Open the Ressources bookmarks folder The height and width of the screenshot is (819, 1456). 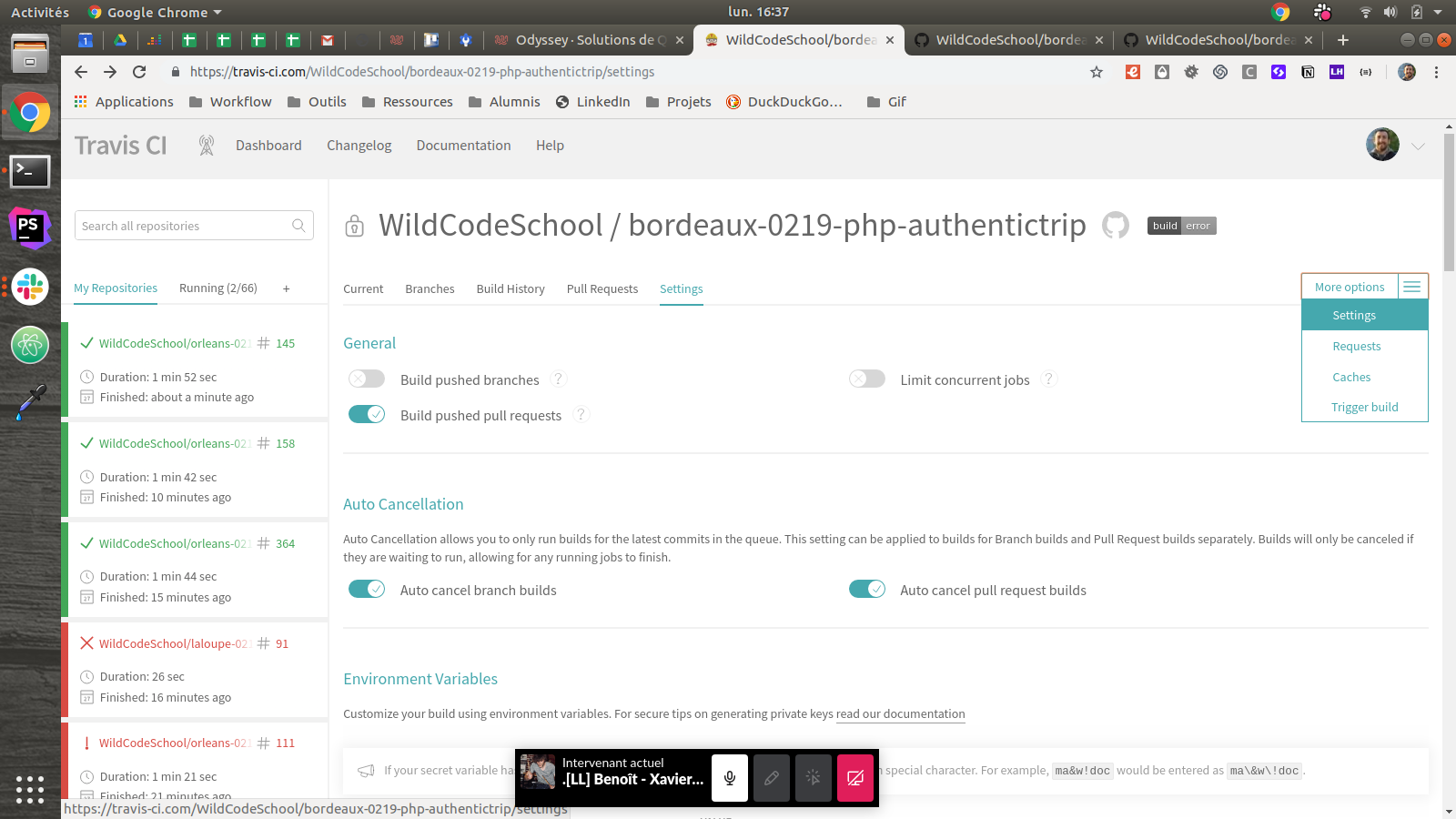407,102
